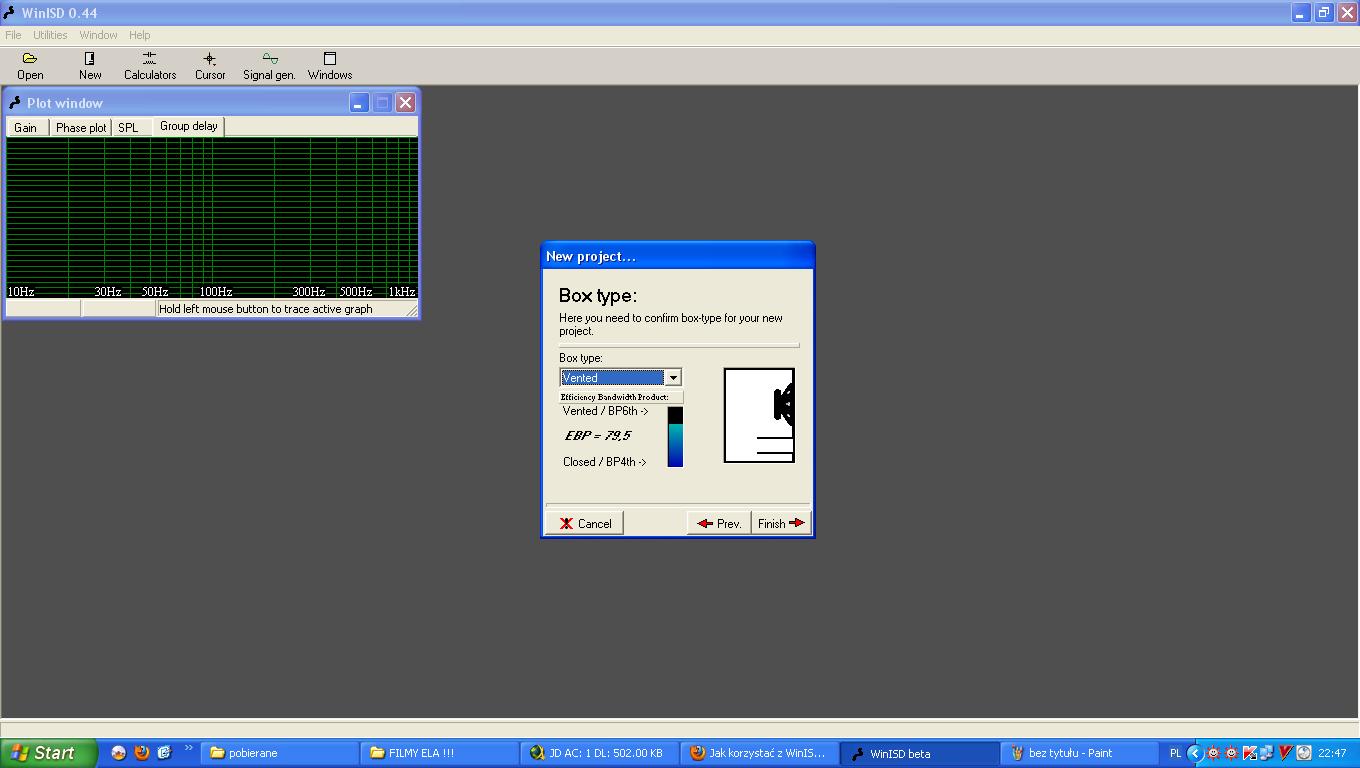Click the EBP = 79,5 value text
Image resolution: width=1360 pixels, height=768 pixels.
(598, 436)
